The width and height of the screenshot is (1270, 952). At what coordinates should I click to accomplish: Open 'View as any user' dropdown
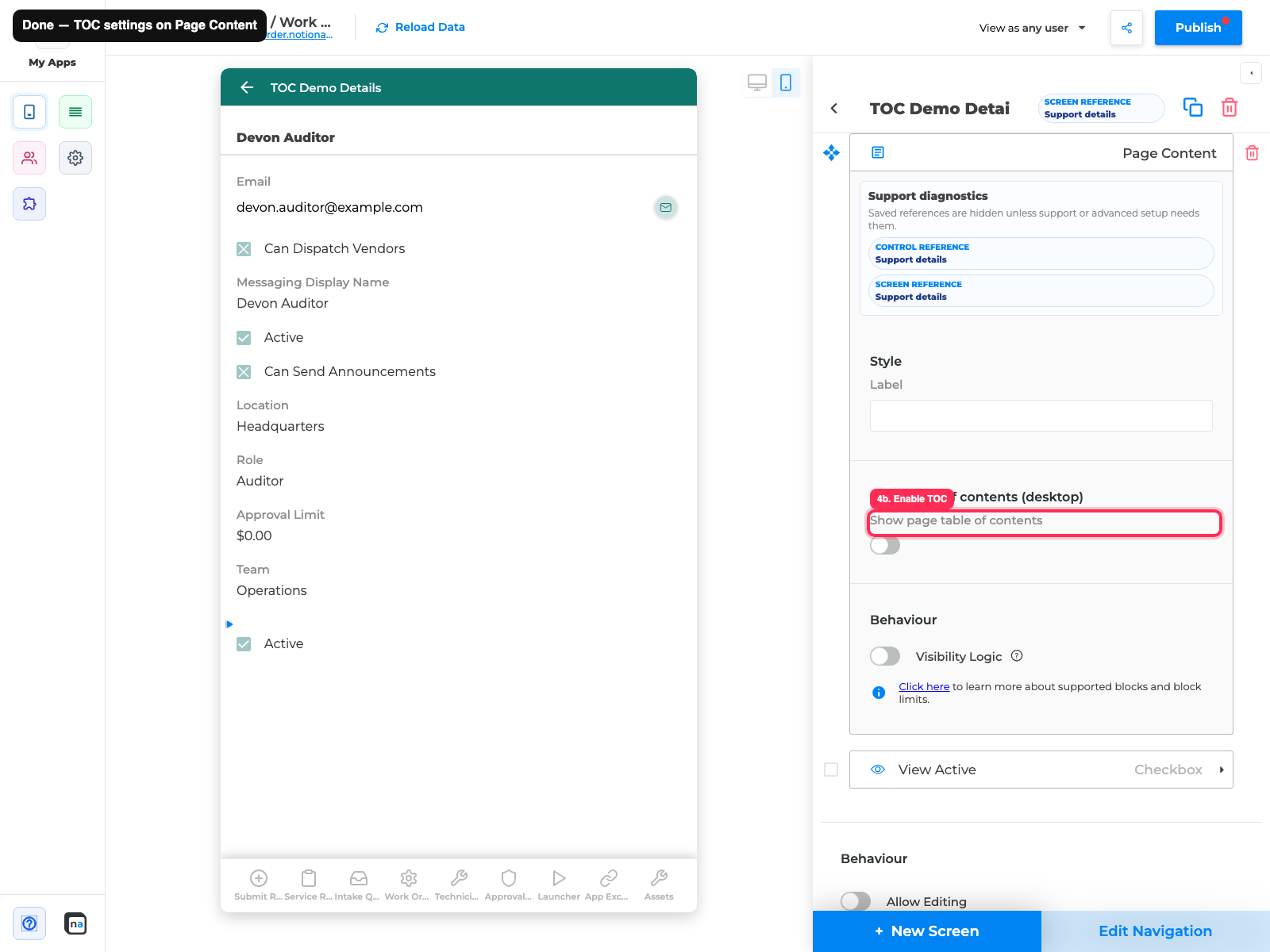pos(1032,28)
